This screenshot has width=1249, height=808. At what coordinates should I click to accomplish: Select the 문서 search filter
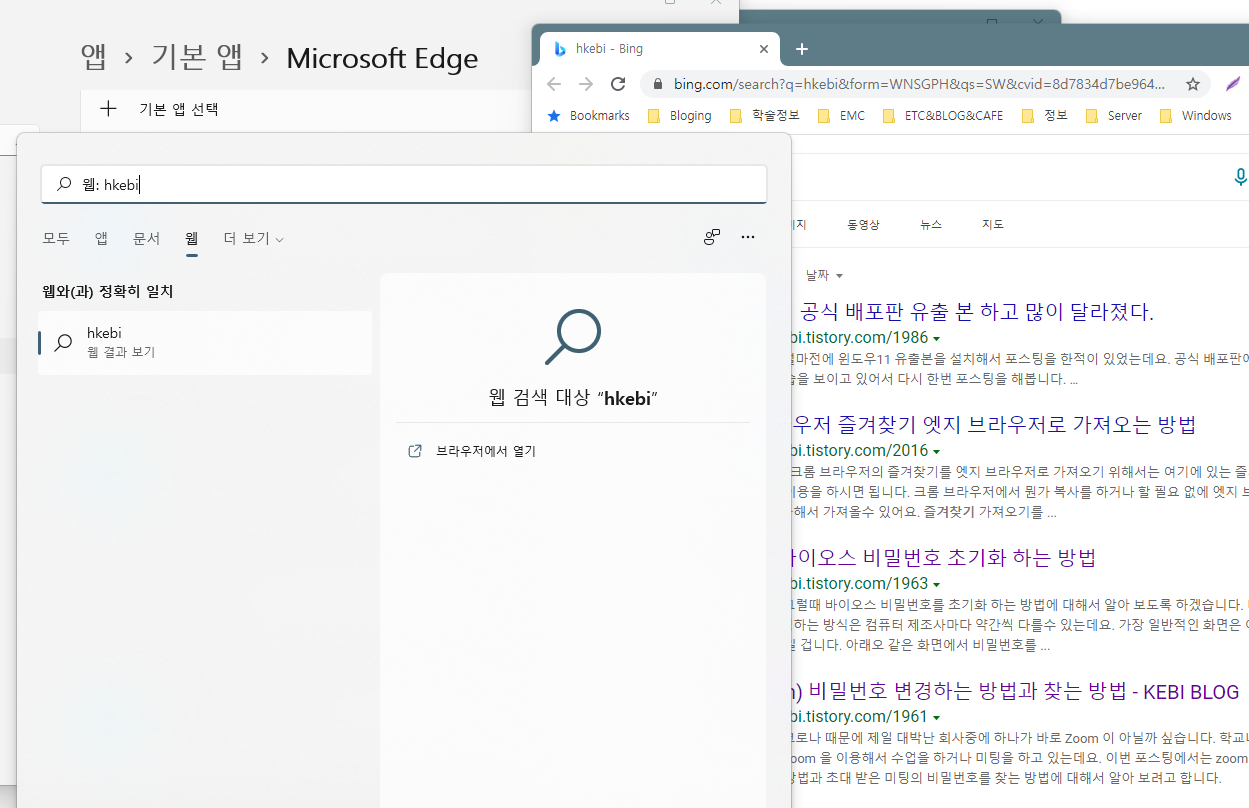coord(146,238)
